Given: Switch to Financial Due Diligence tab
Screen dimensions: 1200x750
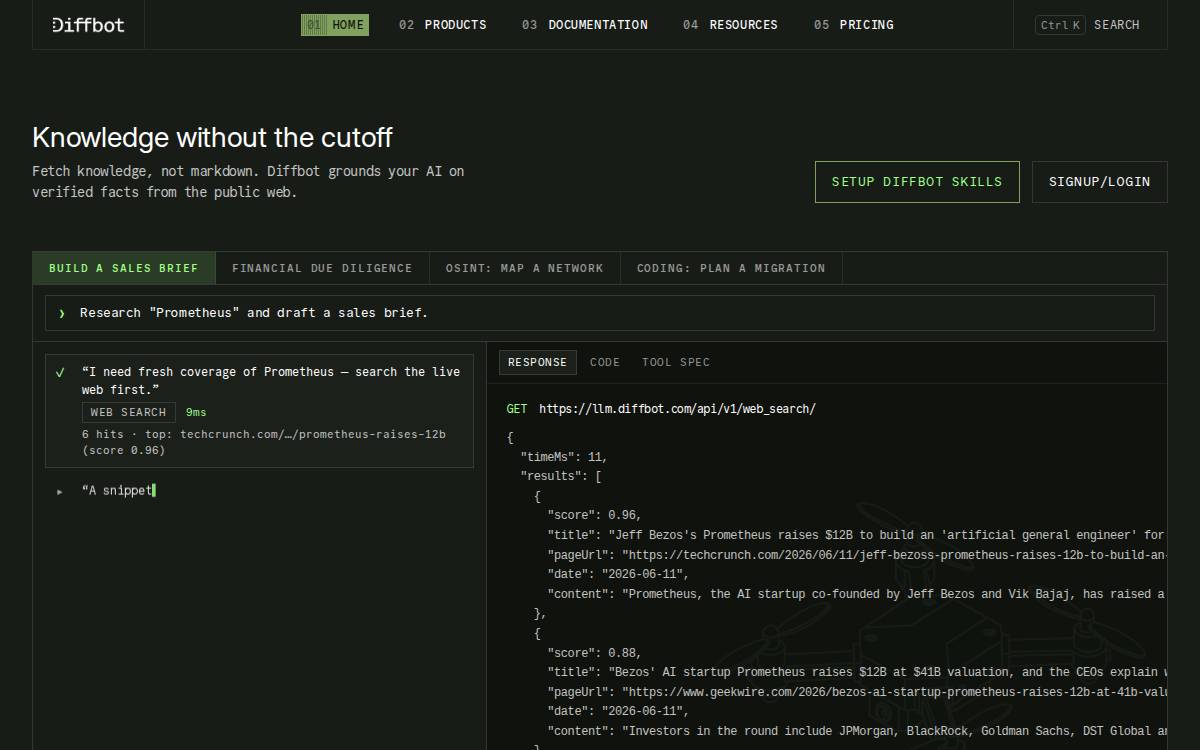Looking at the screenshot, I should (322, 268).
